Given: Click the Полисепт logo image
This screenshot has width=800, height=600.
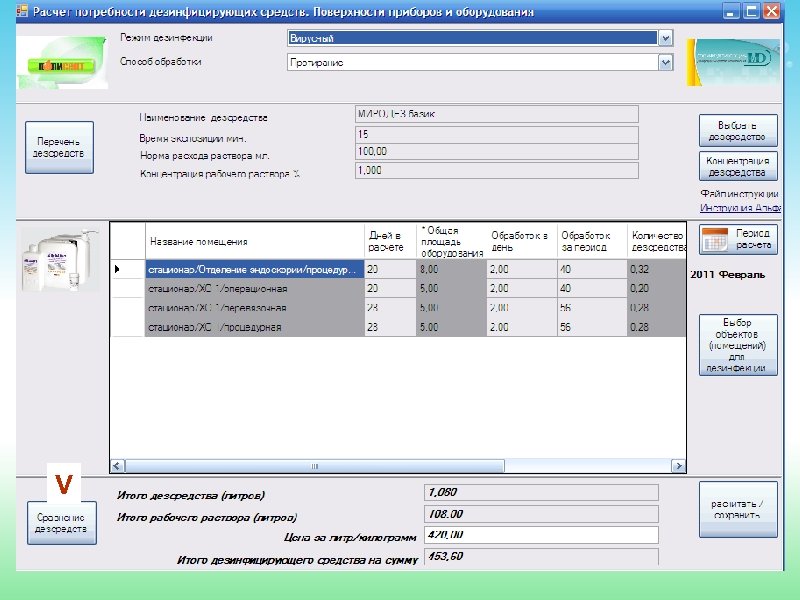Looking at the screenshot, I should pos(62,62).
